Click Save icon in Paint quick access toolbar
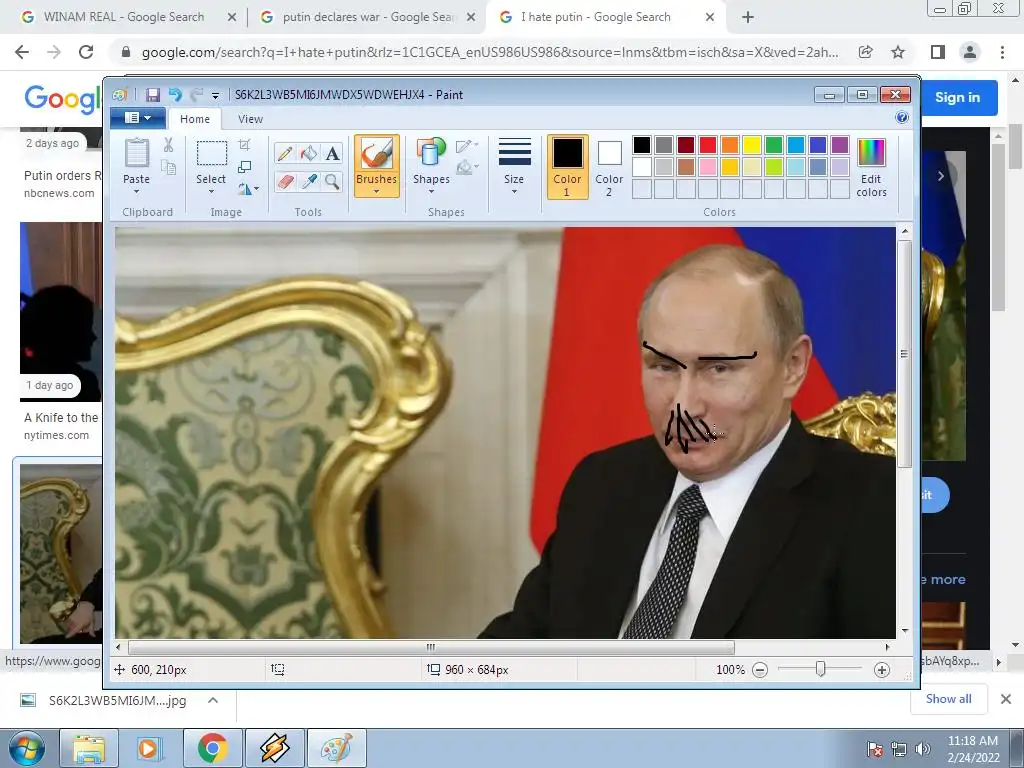The image size is (1024, 768). coord(152,95)
